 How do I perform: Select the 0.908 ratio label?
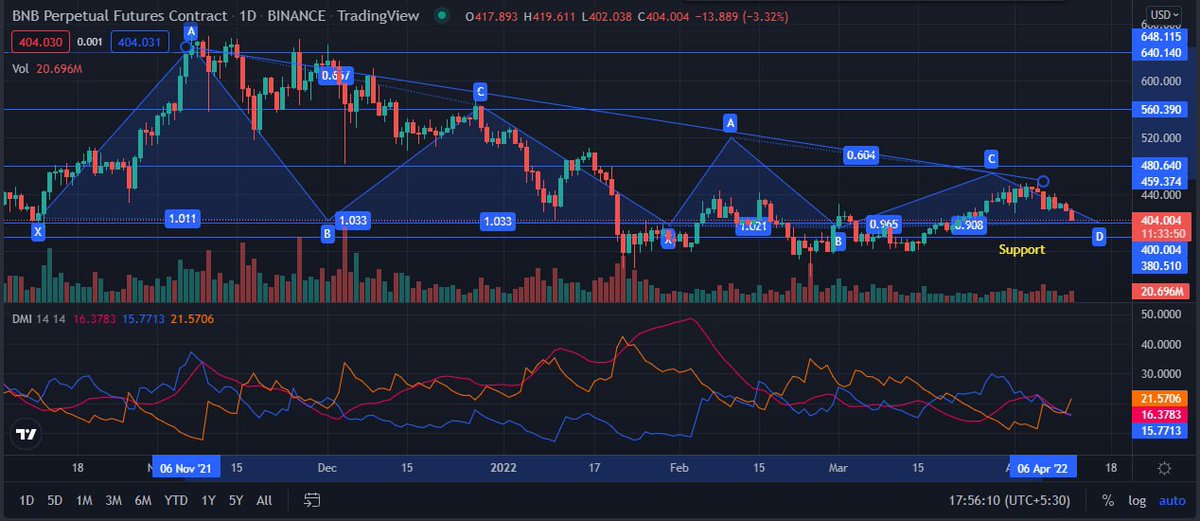967,226
